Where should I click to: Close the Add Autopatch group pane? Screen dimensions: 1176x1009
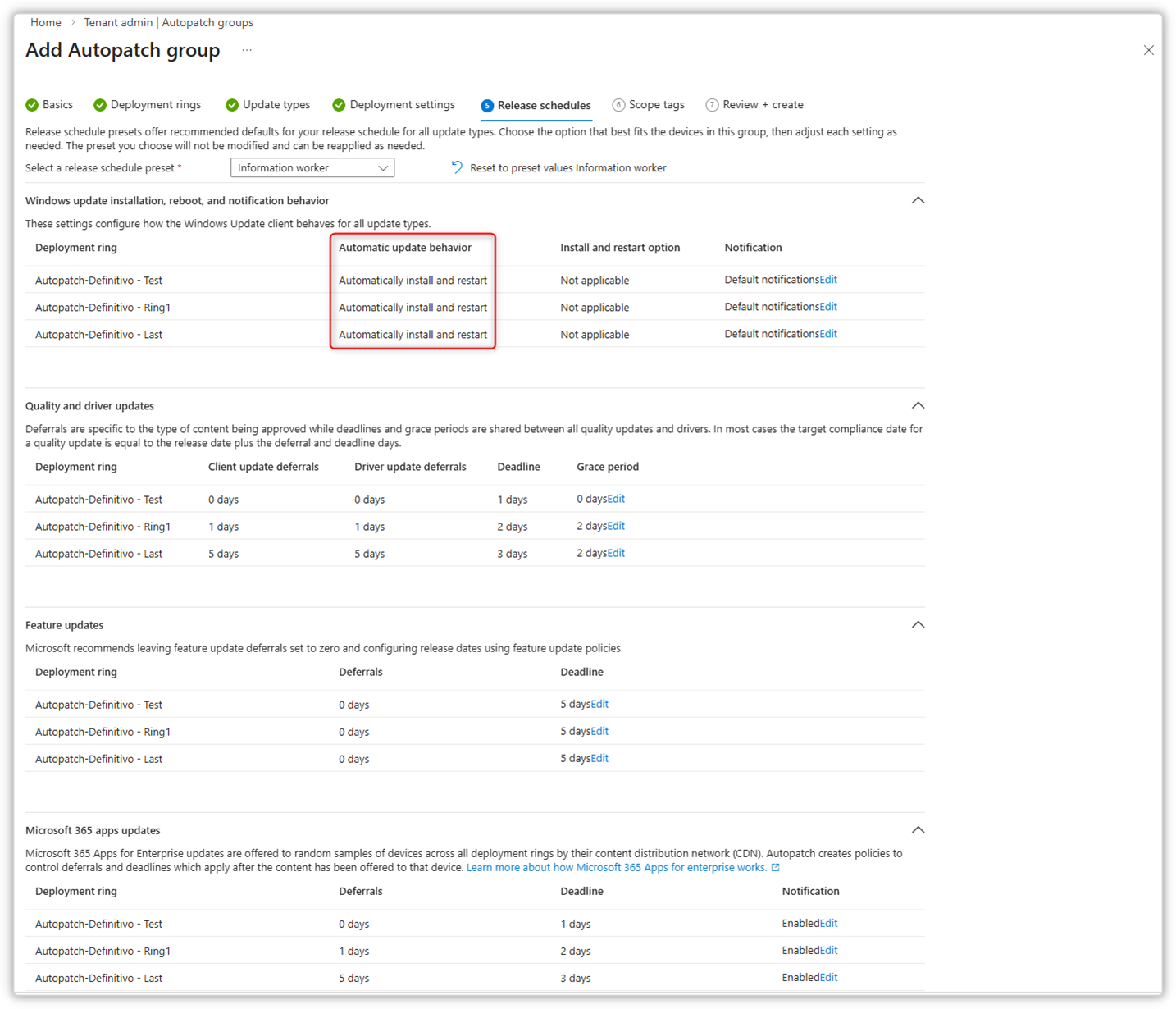pos(1148,51)
